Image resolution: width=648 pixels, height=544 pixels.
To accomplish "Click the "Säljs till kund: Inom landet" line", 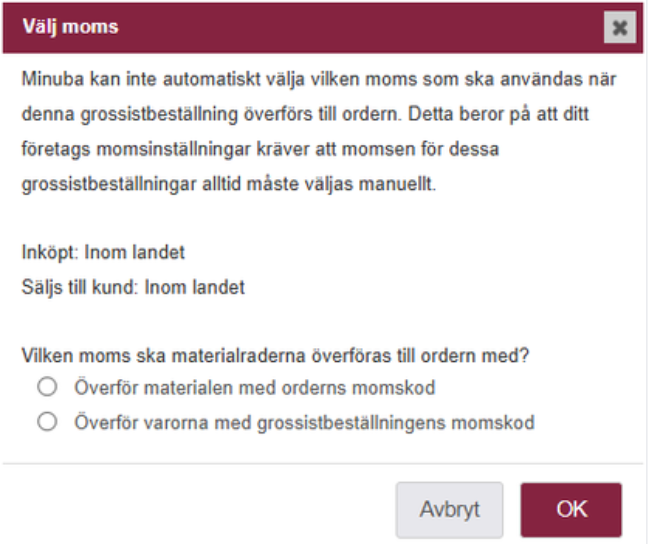I will [x=133, y=288].
